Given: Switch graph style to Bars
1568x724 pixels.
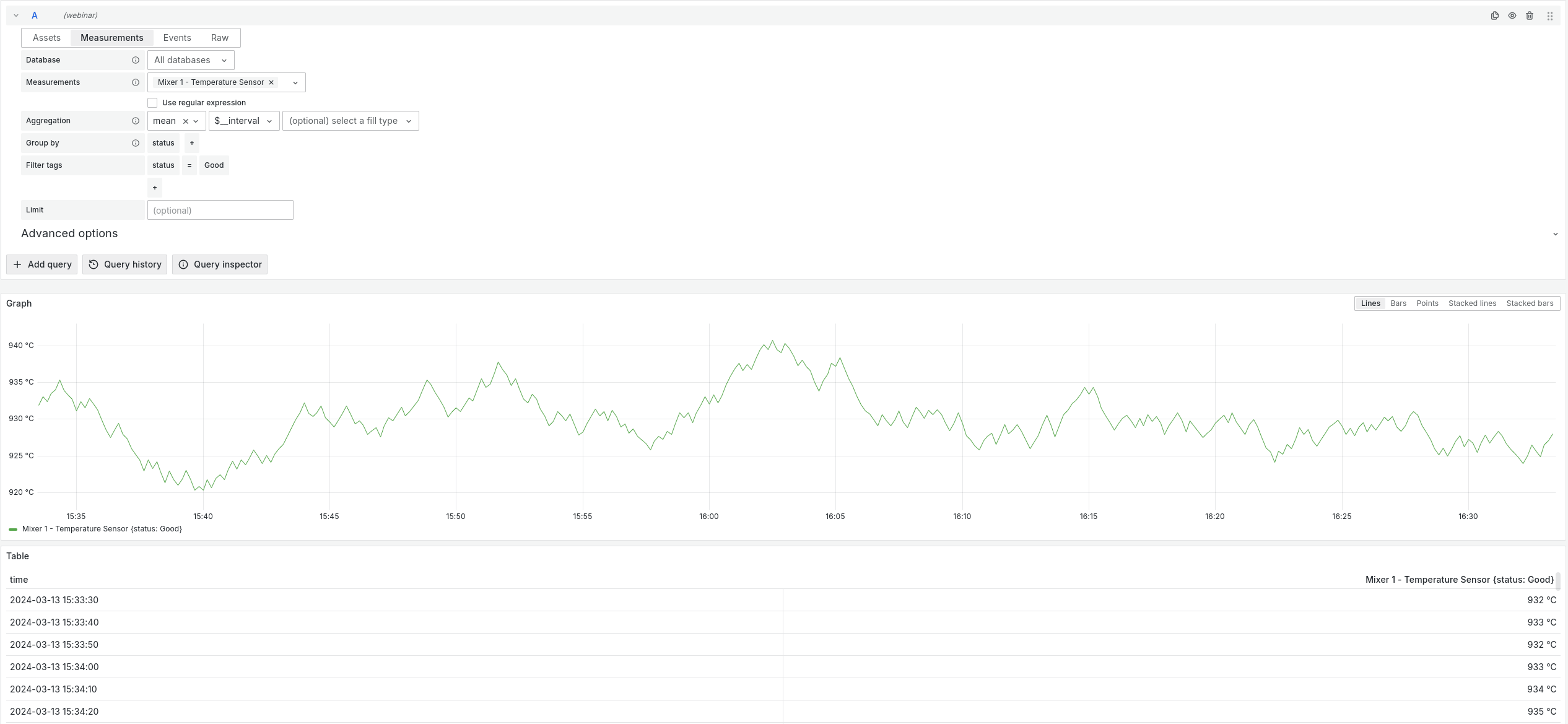Looking at the screenshot, I should pos(1398,303).
